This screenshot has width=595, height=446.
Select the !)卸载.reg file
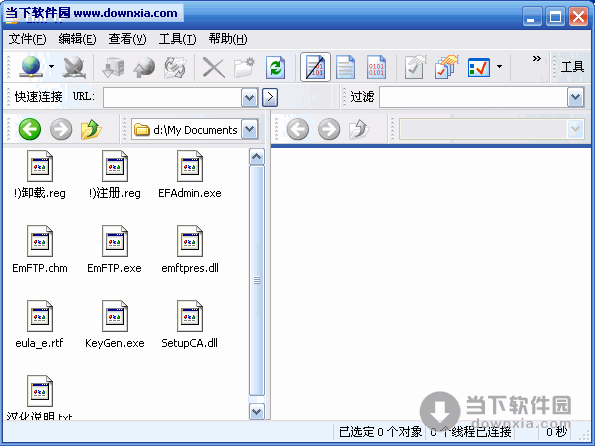pos(40,175)
